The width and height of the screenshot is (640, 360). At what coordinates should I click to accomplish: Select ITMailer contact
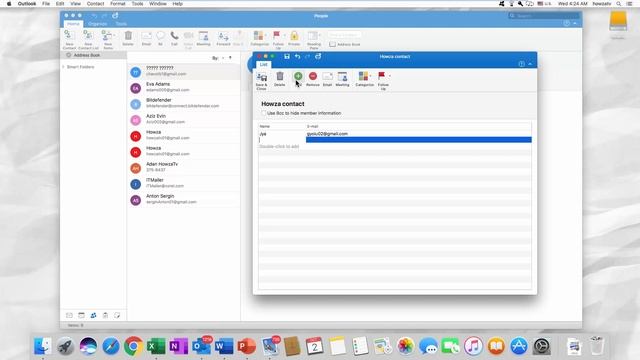coord(184,183)
